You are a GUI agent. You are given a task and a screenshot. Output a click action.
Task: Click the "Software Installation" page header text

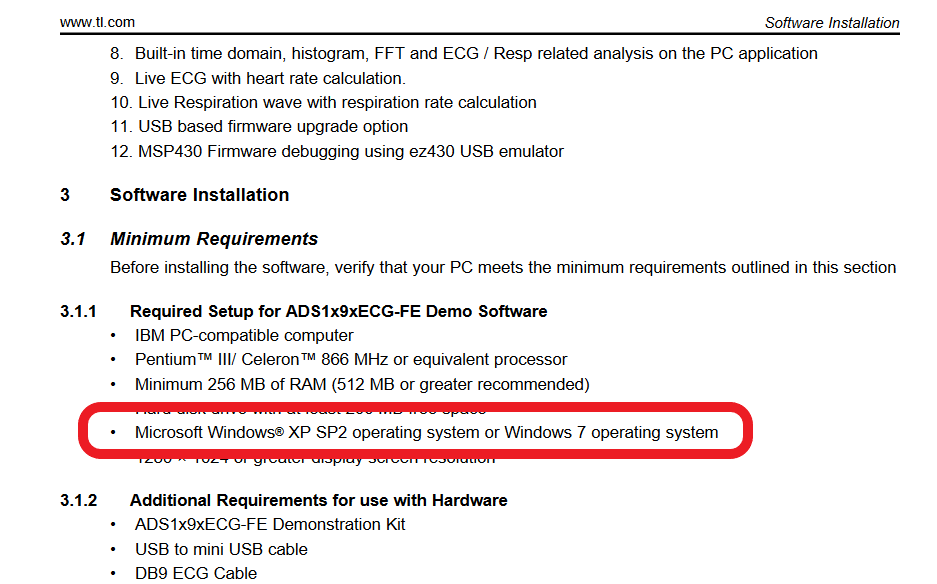coord(831,22)
